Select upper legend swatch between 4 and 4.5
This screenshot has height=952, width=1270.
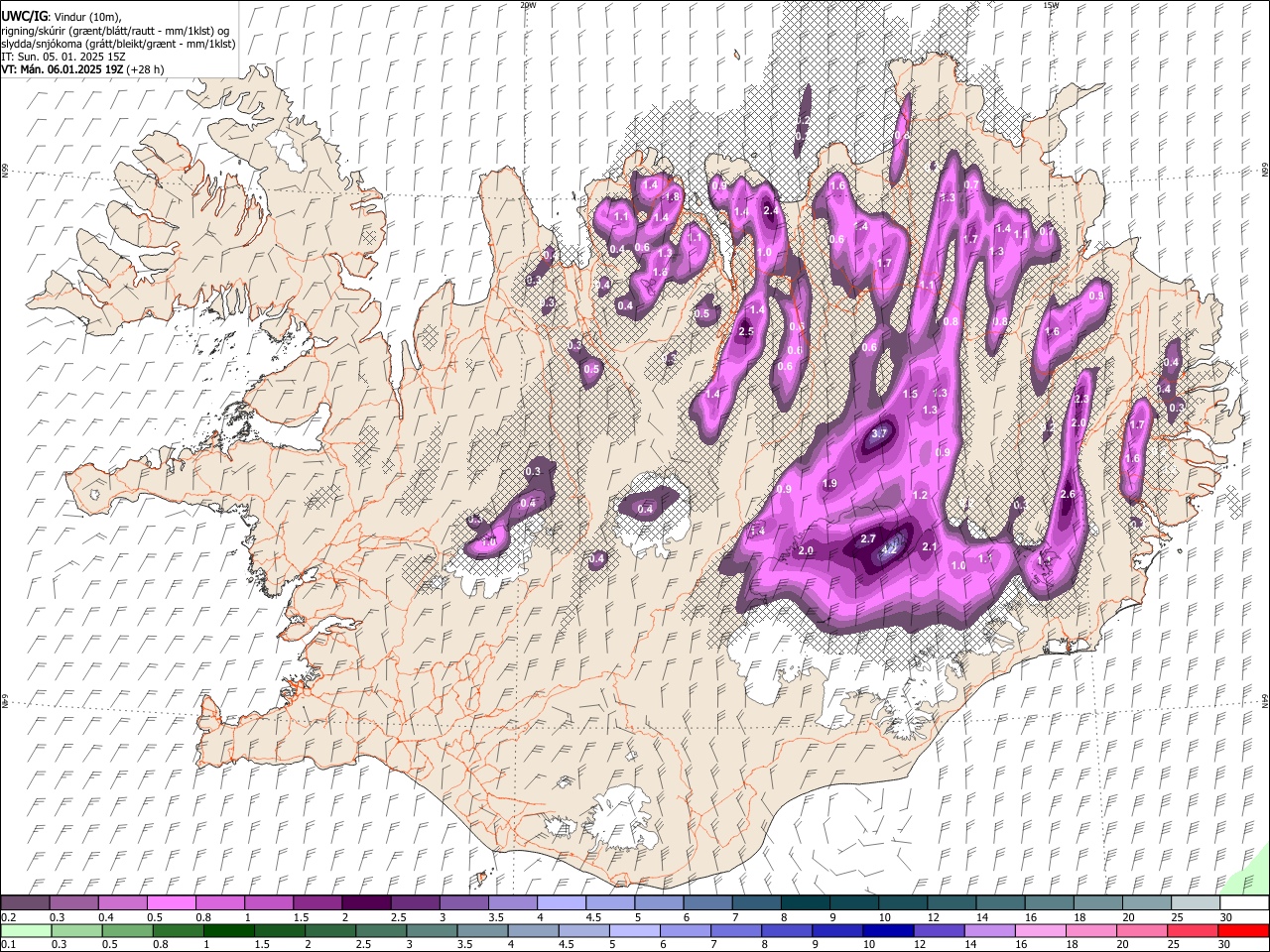[x=562, y=902]
